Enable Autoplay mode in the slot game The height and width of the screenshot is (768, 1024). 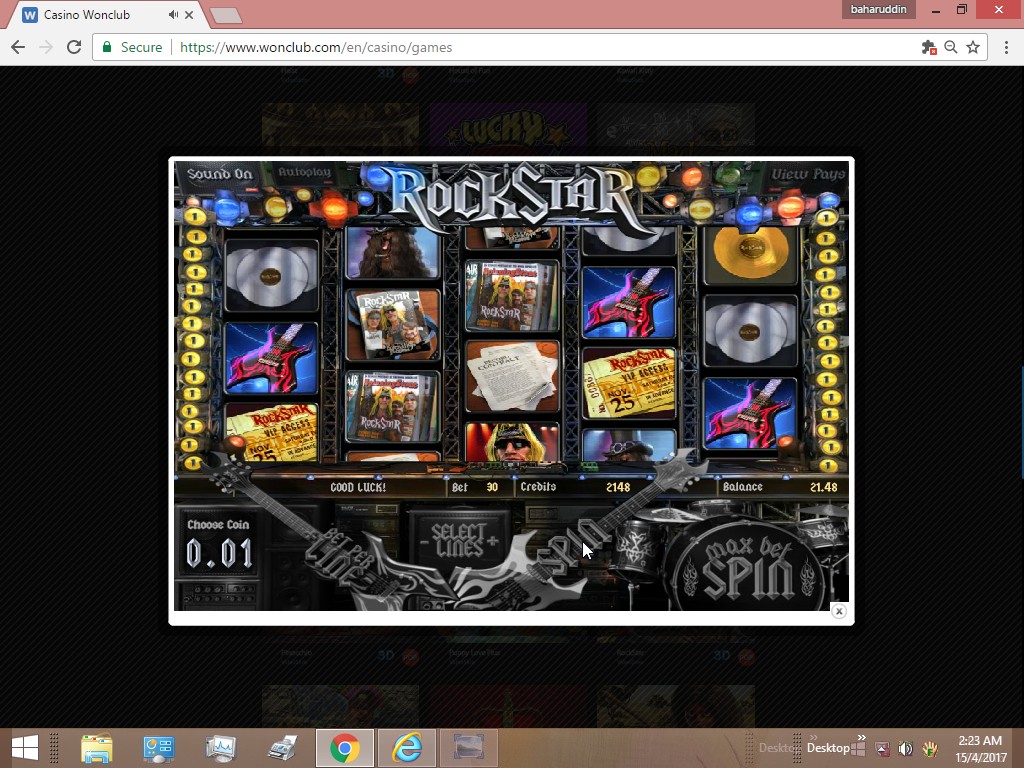coord(304,173)
